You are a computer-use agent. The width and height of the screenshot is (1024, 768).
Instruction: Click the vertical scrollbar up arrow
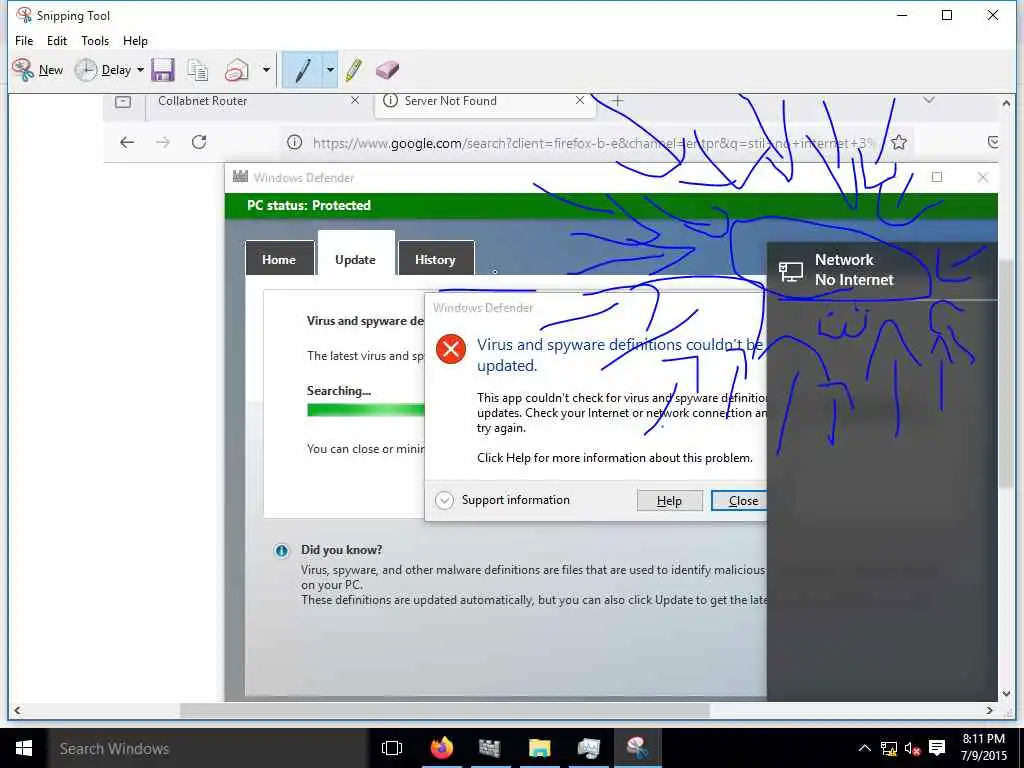coord(1006,103)
